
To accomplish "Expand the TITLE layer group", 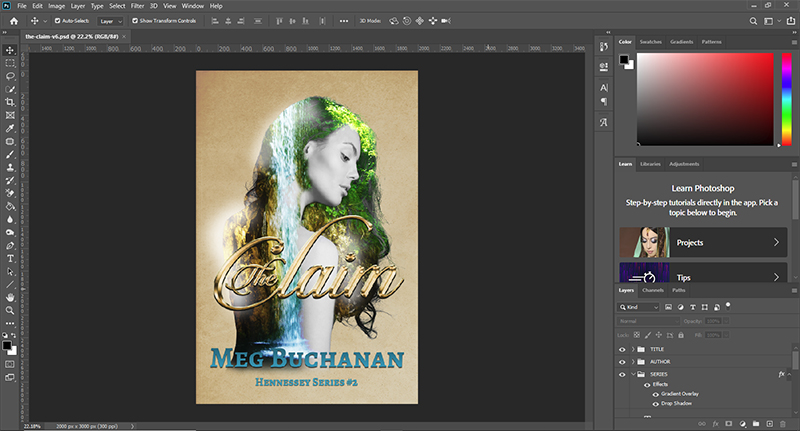I will point(633,349).
